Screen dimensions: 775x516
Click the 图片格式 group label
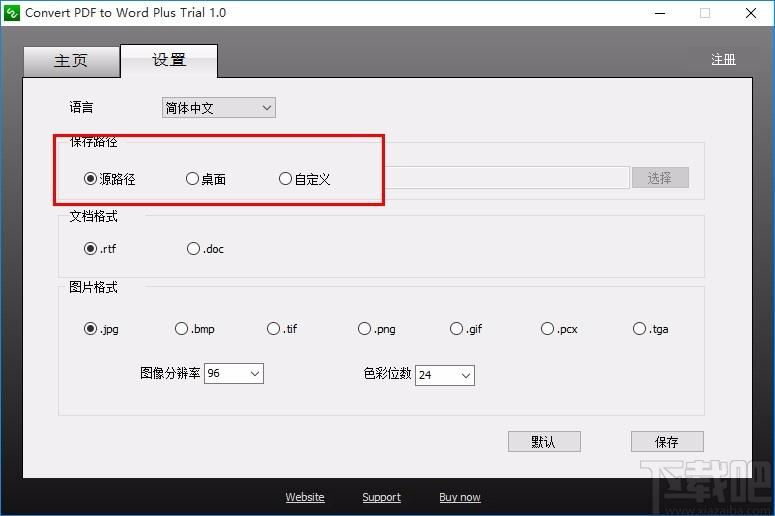(93, 287)
